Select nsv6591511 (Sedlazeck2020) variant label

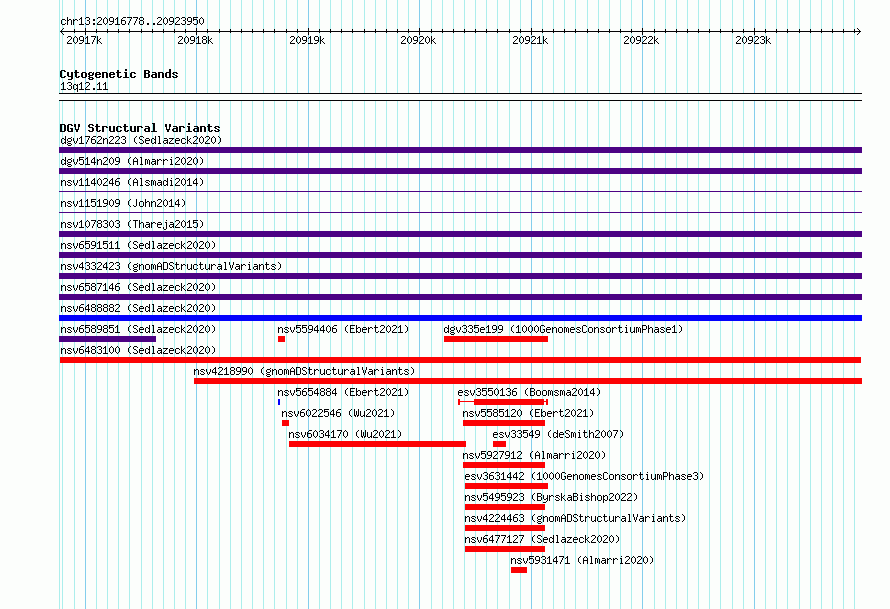138,245
